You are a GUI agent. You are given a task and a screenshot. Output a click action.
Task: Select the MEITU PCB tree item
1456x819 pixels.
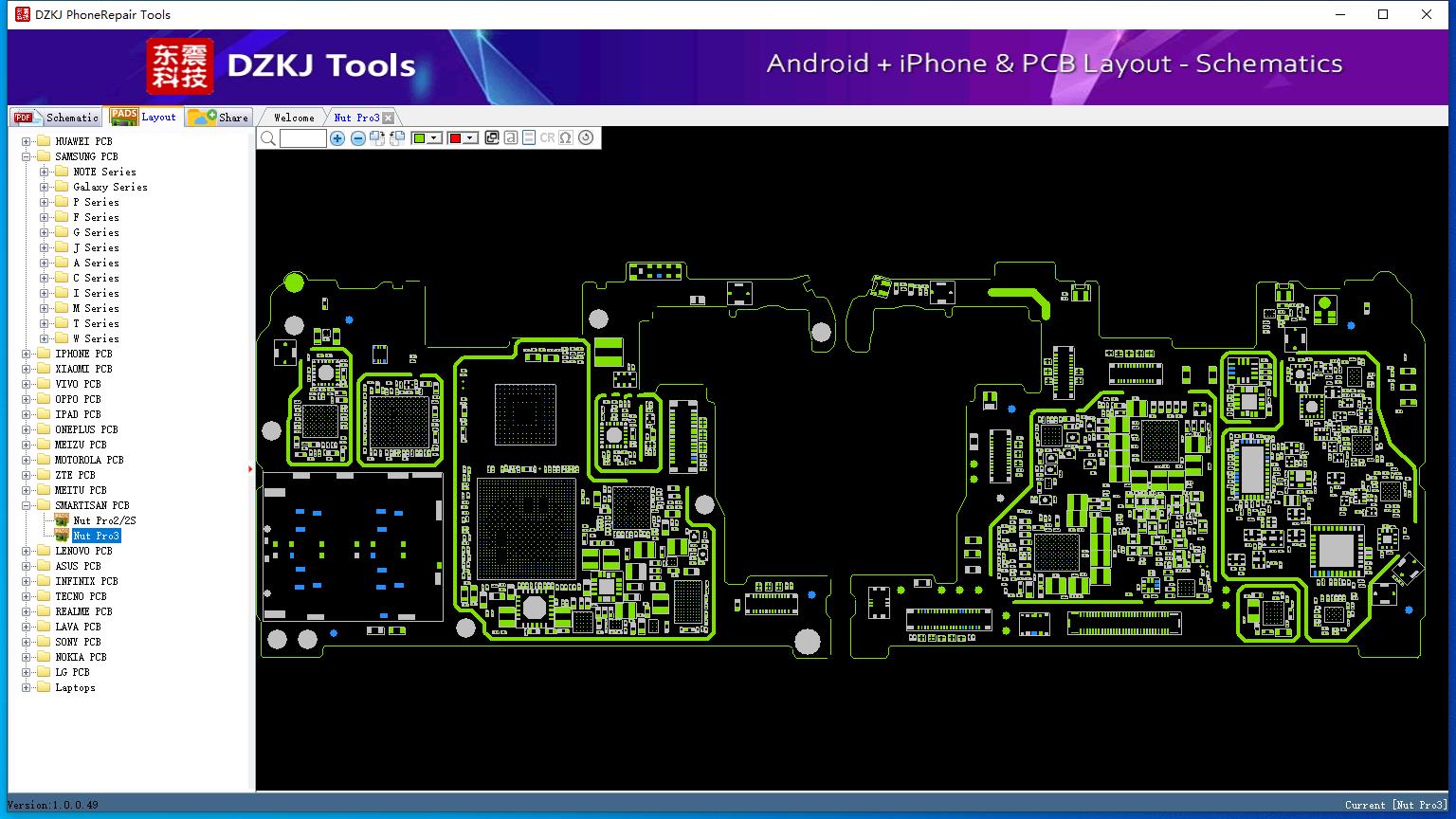point(81,490)
